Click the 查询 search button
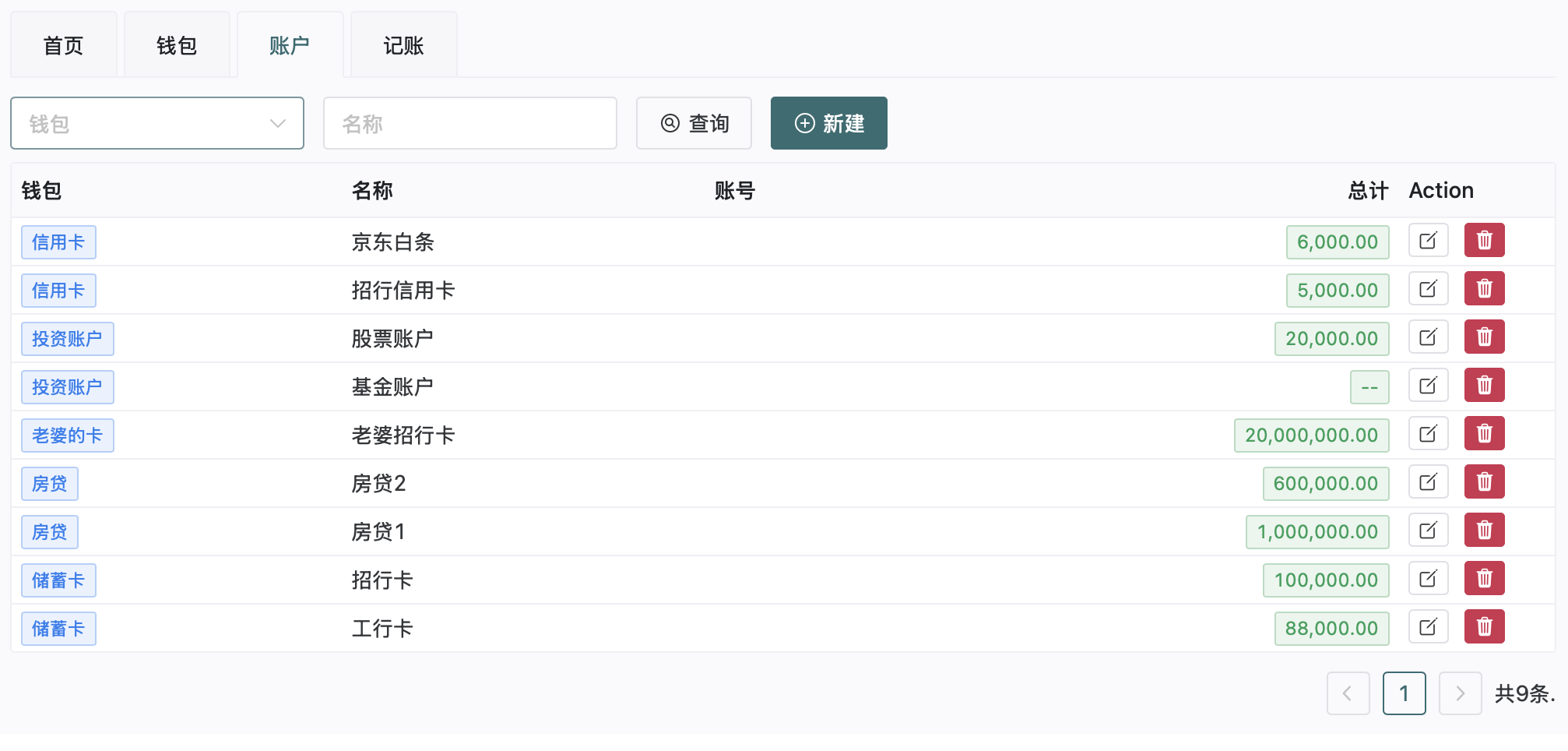This screenshot has width=1568, height=751. pyautogui.click(x=694, y=123)
